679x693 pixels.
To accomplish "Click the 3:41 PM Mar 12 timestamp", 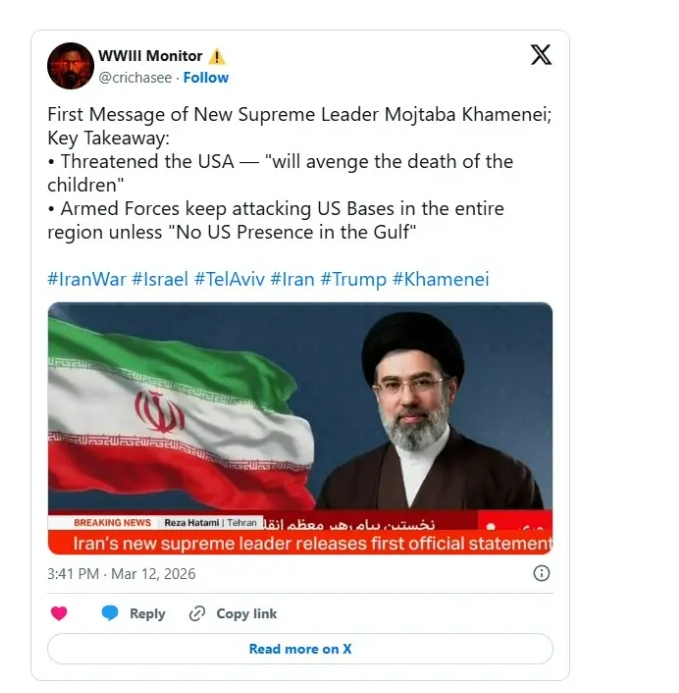I will (x=121, y=574).
